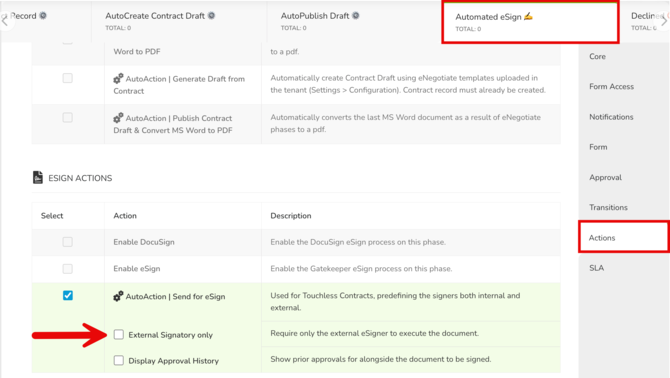Open the Declined phase tab
Viewport: 670px width, 378px height.
coord(645,21)
